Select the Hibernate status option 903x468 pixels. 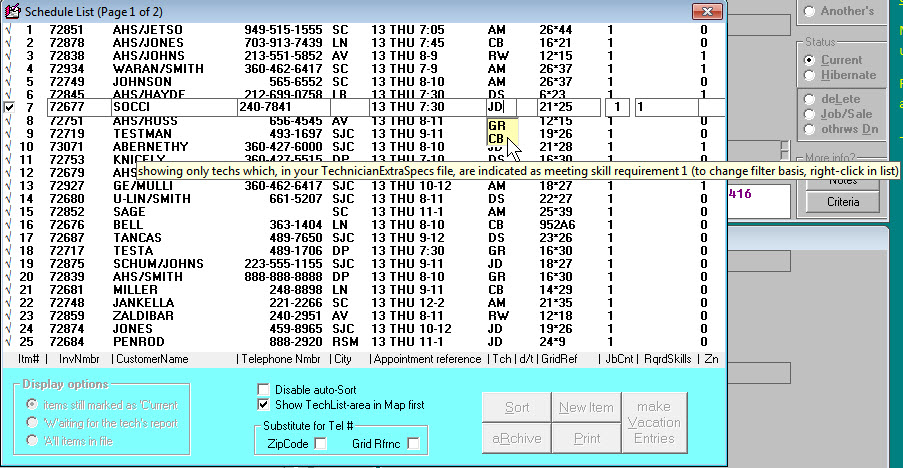[x=809, y=75]
